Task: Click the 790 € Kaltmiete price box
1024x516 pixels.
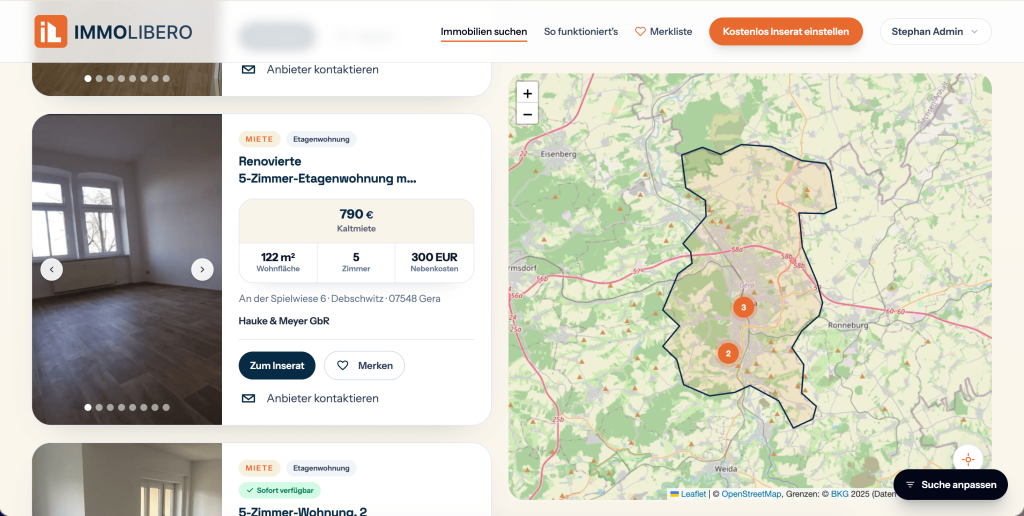Action: pyautogui.click(x=357, y=221)
